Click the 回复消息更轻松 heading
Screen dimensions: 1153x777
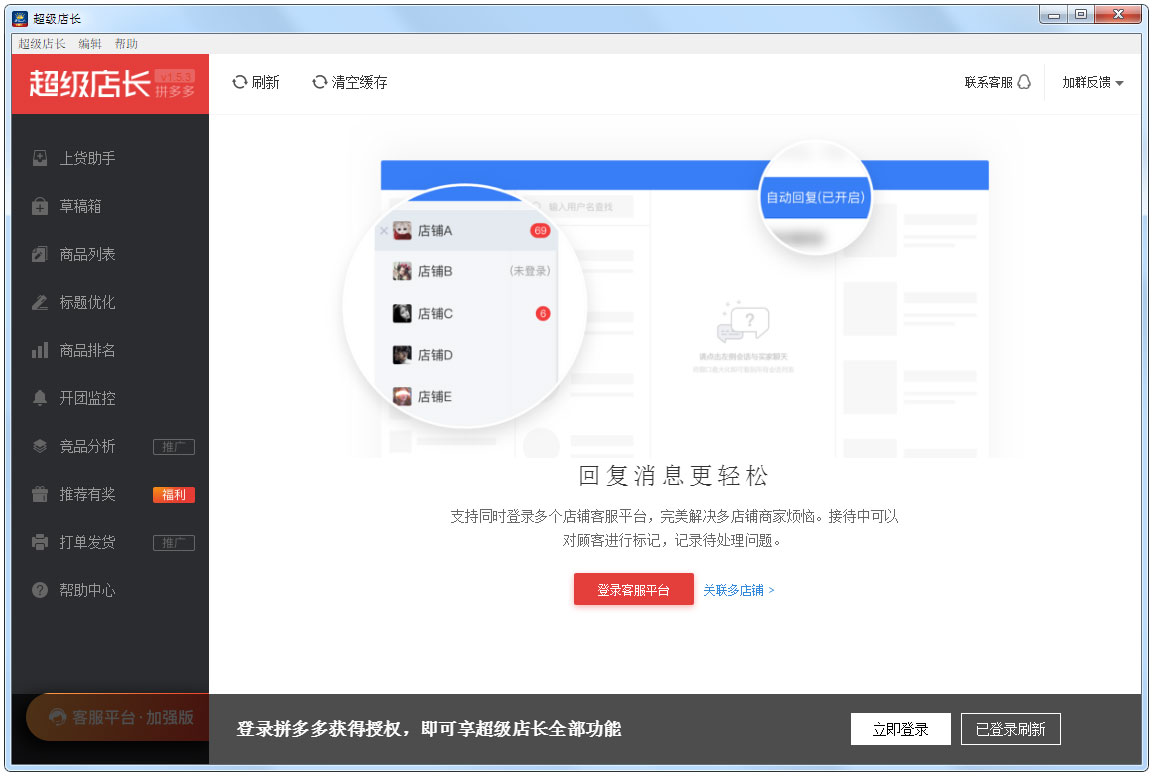(x=674, y=476)
